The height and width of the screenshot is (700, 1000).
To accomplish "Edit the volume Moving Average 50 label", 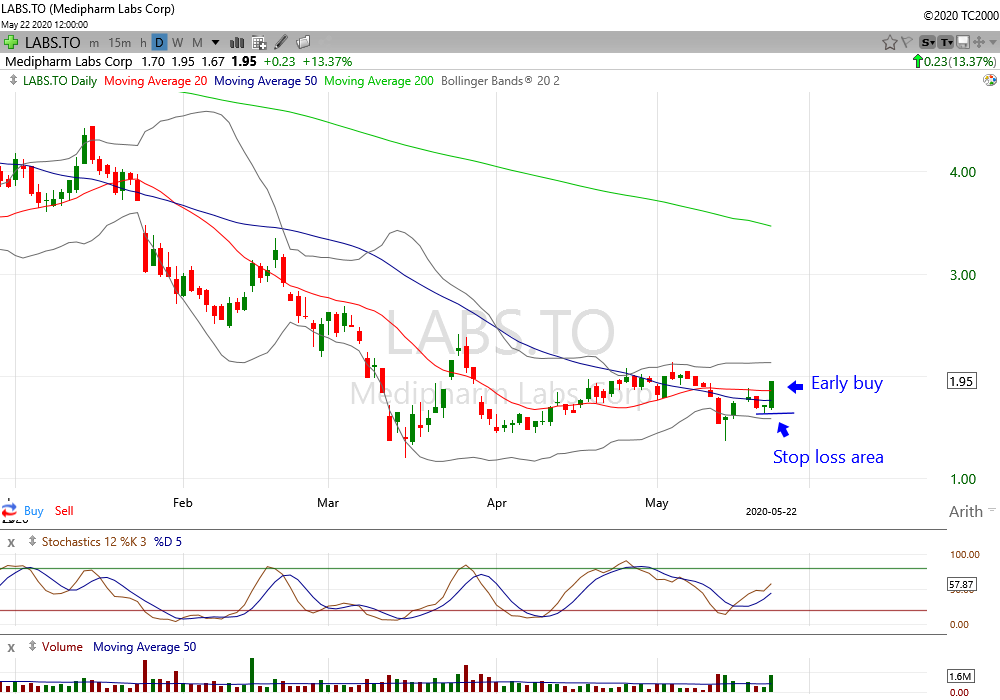I will point(145,647).
